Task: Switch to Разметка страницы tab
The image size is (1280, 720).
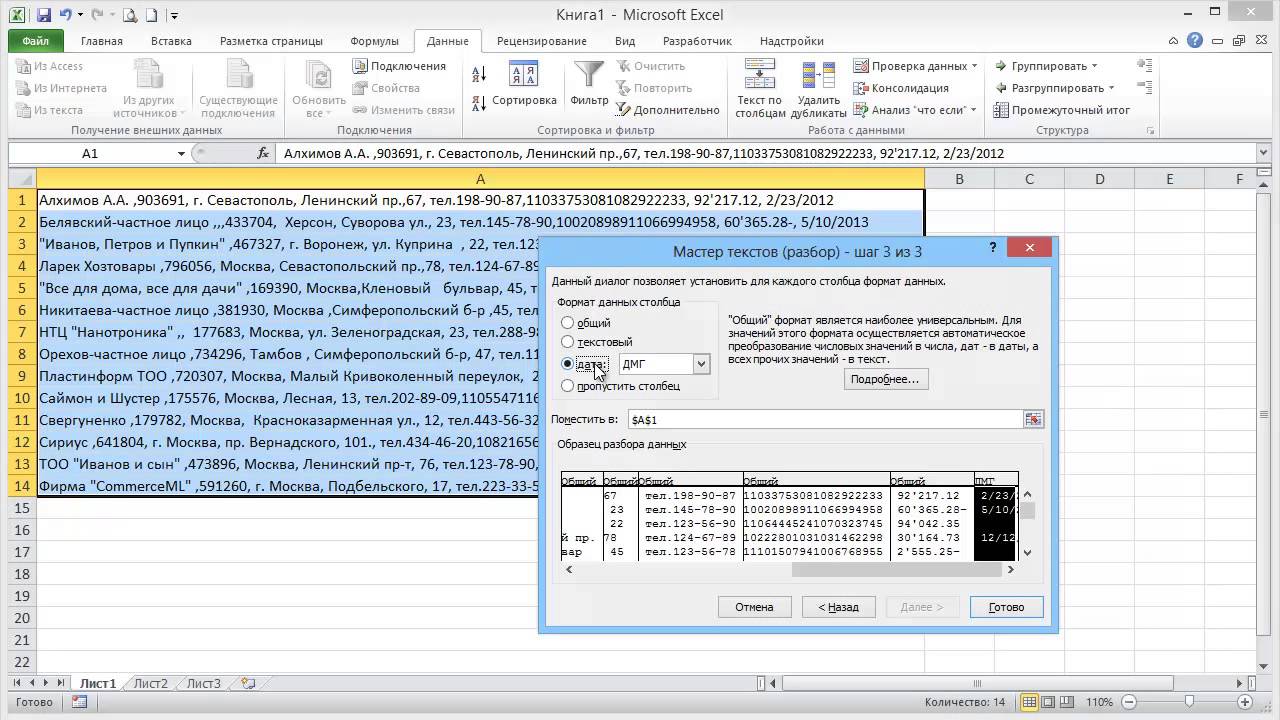Action: (271, 41)
